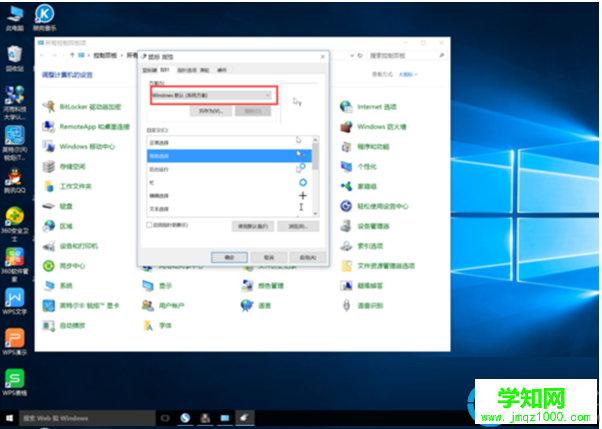The width and height of the screenshot is (602, 429).
Task: Click the Use Default (使用默认值) button
Action: [x=253, y=226]
